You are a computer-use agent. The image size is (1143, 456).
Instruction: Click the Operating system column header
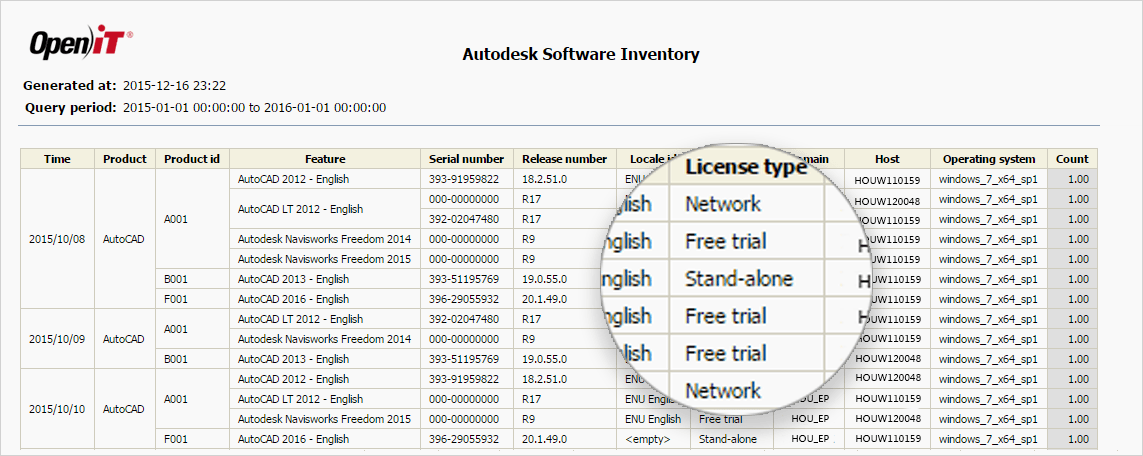[x=988, y=159]
